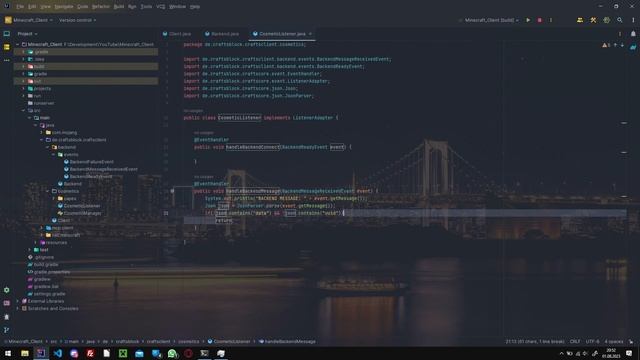
Task: Select build.gradle file in project tree
Action: pyautogui.click(x=43, y=264)
